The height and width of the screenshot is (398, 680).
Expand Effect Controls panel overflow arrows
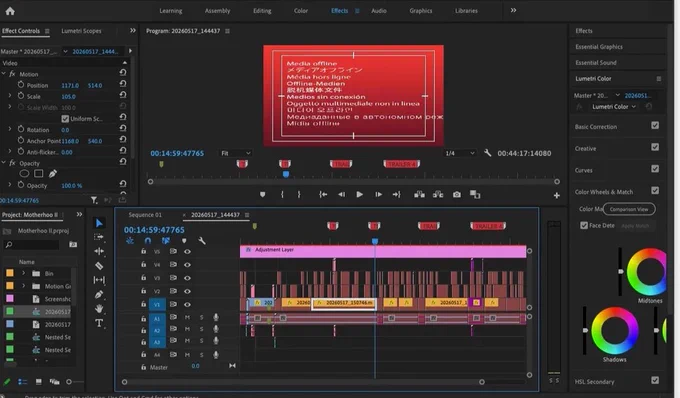133,30
